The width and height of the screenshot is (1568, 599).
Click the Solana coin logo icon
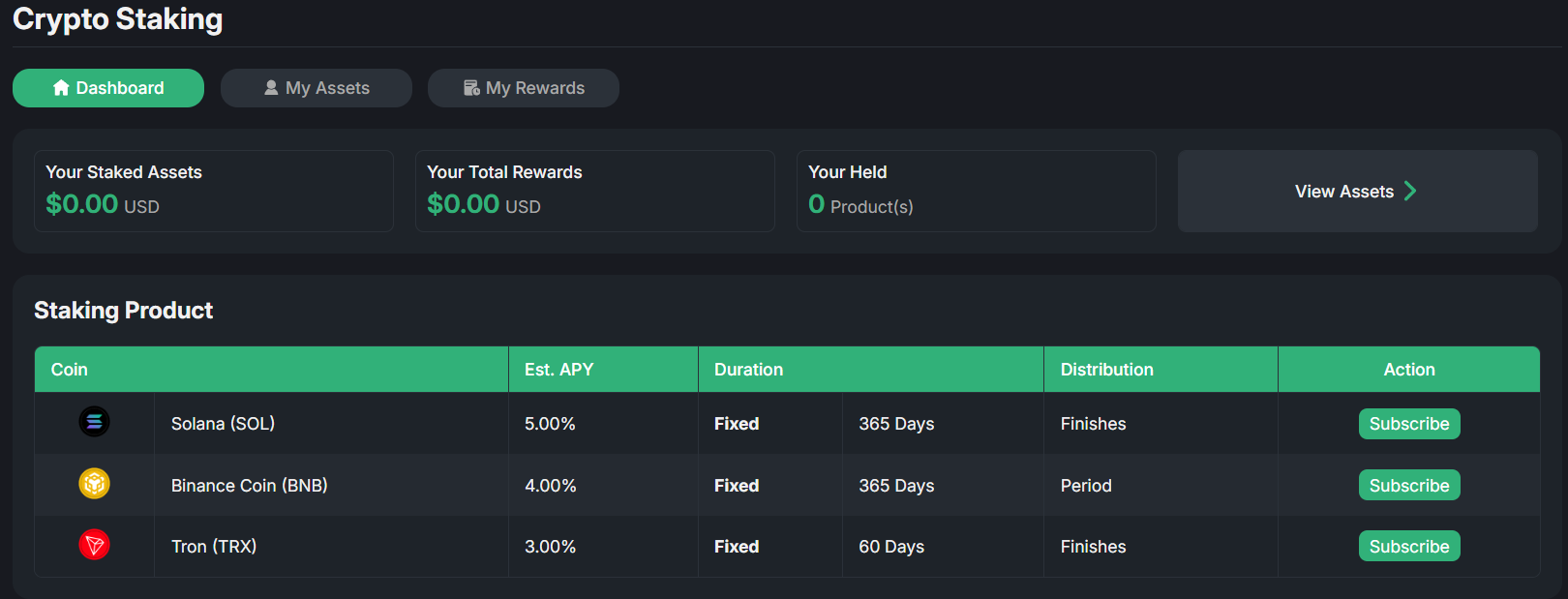click(x=94, y=422)
